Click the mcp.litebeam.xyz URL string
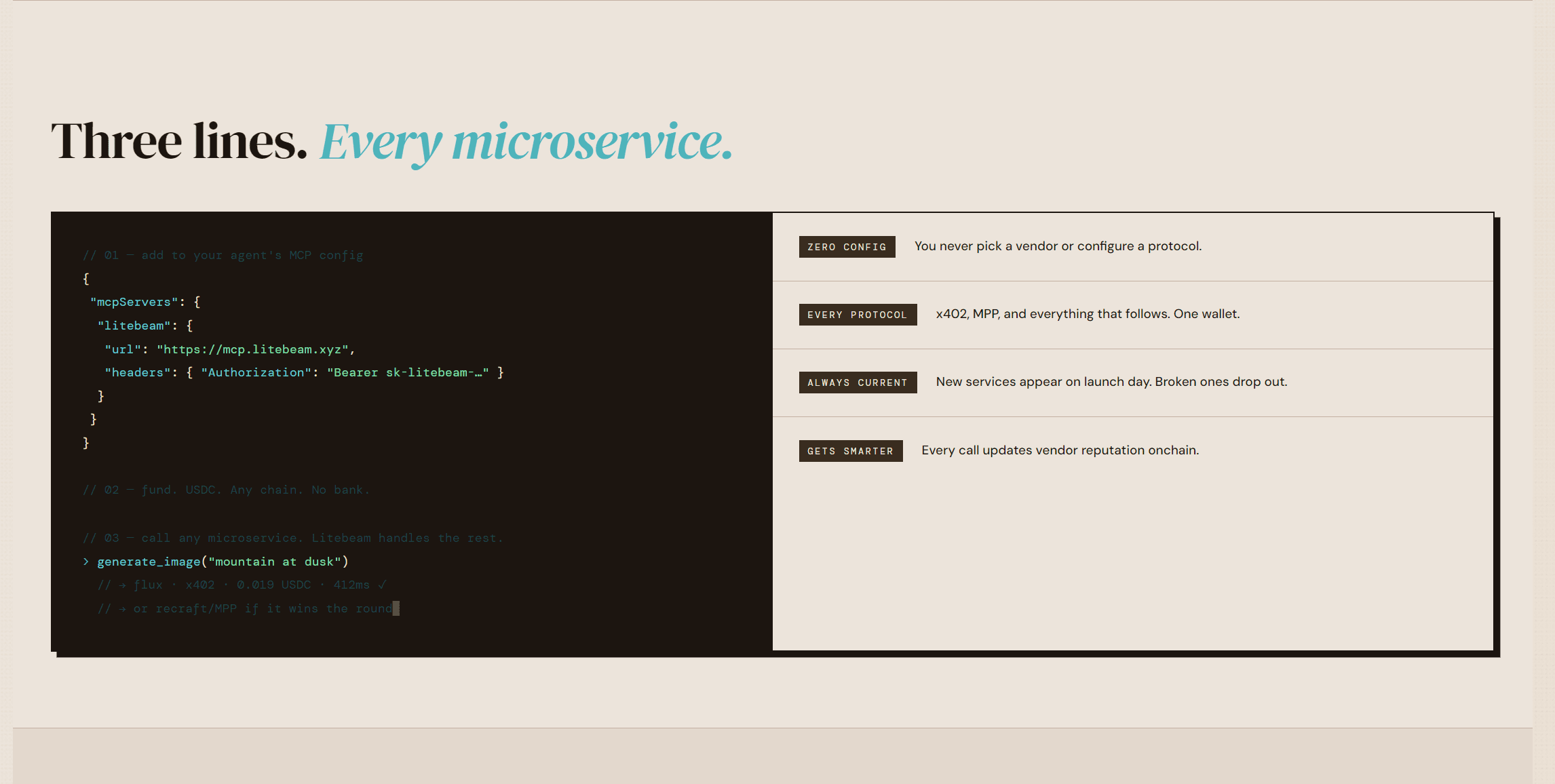The image size is (1555, 784). [x=252, y=349]
